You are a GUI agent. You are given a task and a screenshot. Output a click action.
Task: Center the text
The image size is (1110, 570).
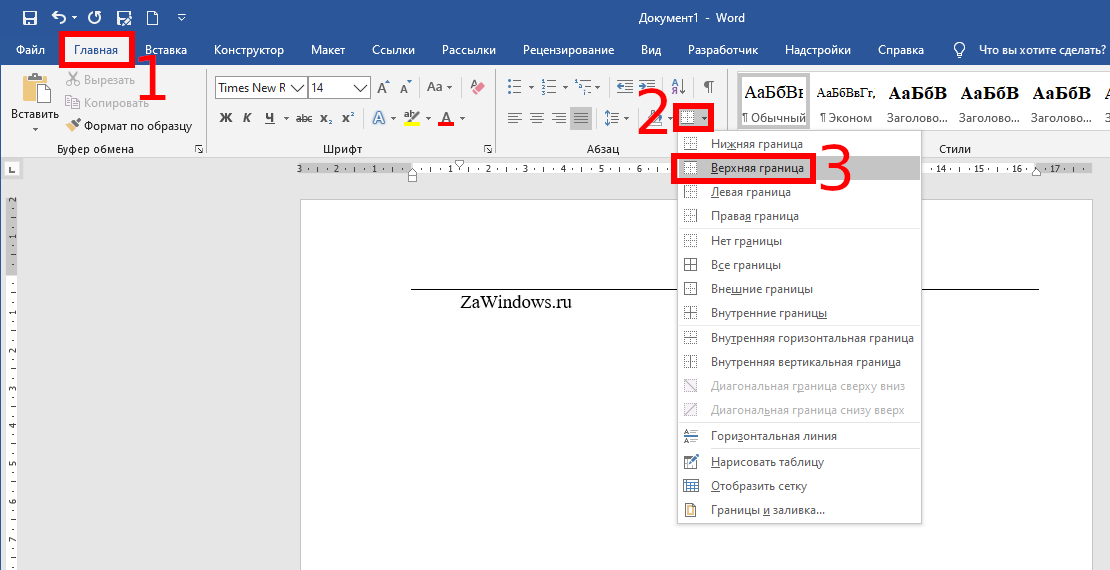(537, 118)
